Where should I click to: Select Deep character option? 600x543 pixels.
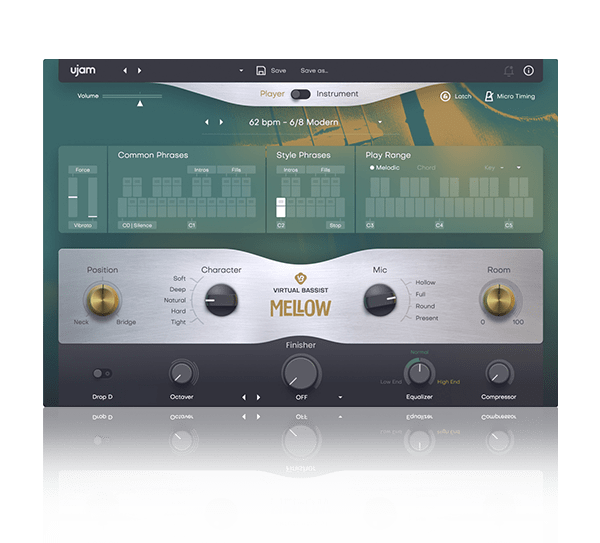pyautogui.click(x=178, y=290)
